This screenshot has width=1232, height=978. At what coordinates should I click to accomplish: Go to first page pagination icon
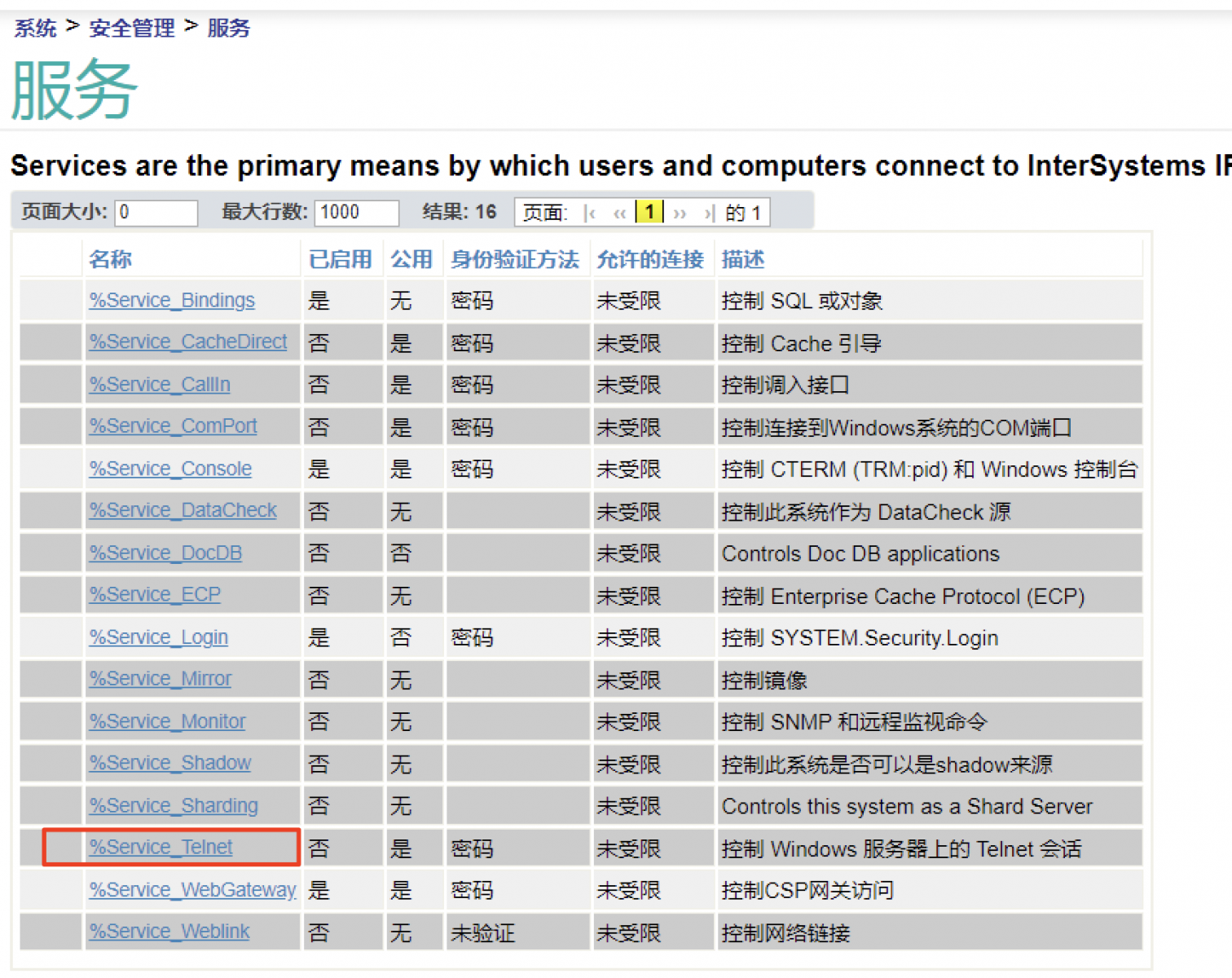point(591,214)
